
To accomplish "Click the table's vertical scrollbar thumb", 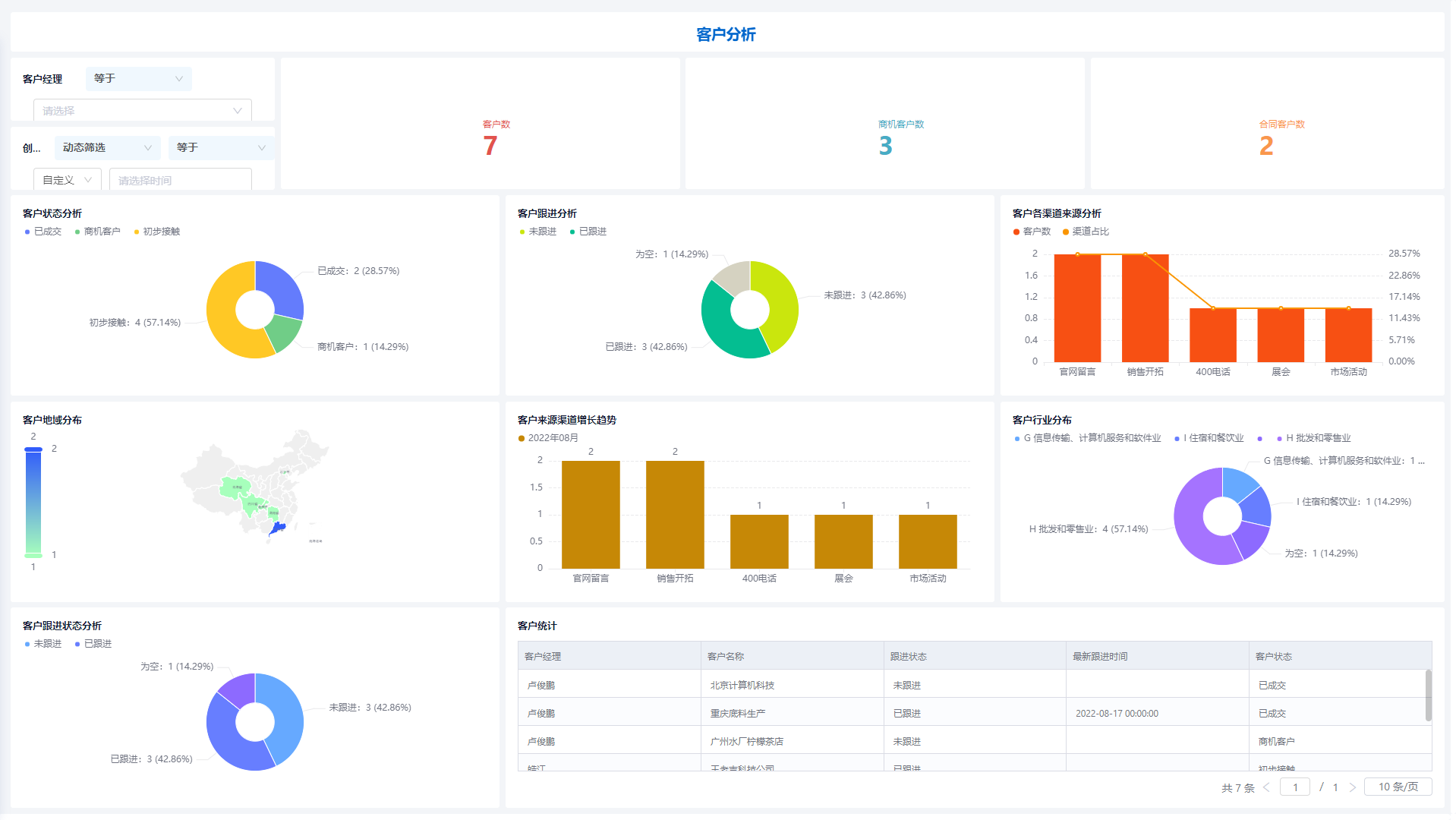I will click(x=1429, y=695).
